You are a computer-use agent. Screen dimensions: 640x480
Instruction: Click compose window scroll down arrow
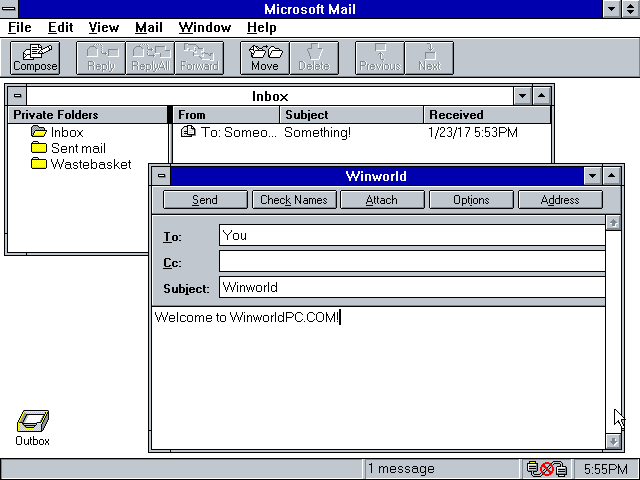pyautogui.click(x=613, y=441)
